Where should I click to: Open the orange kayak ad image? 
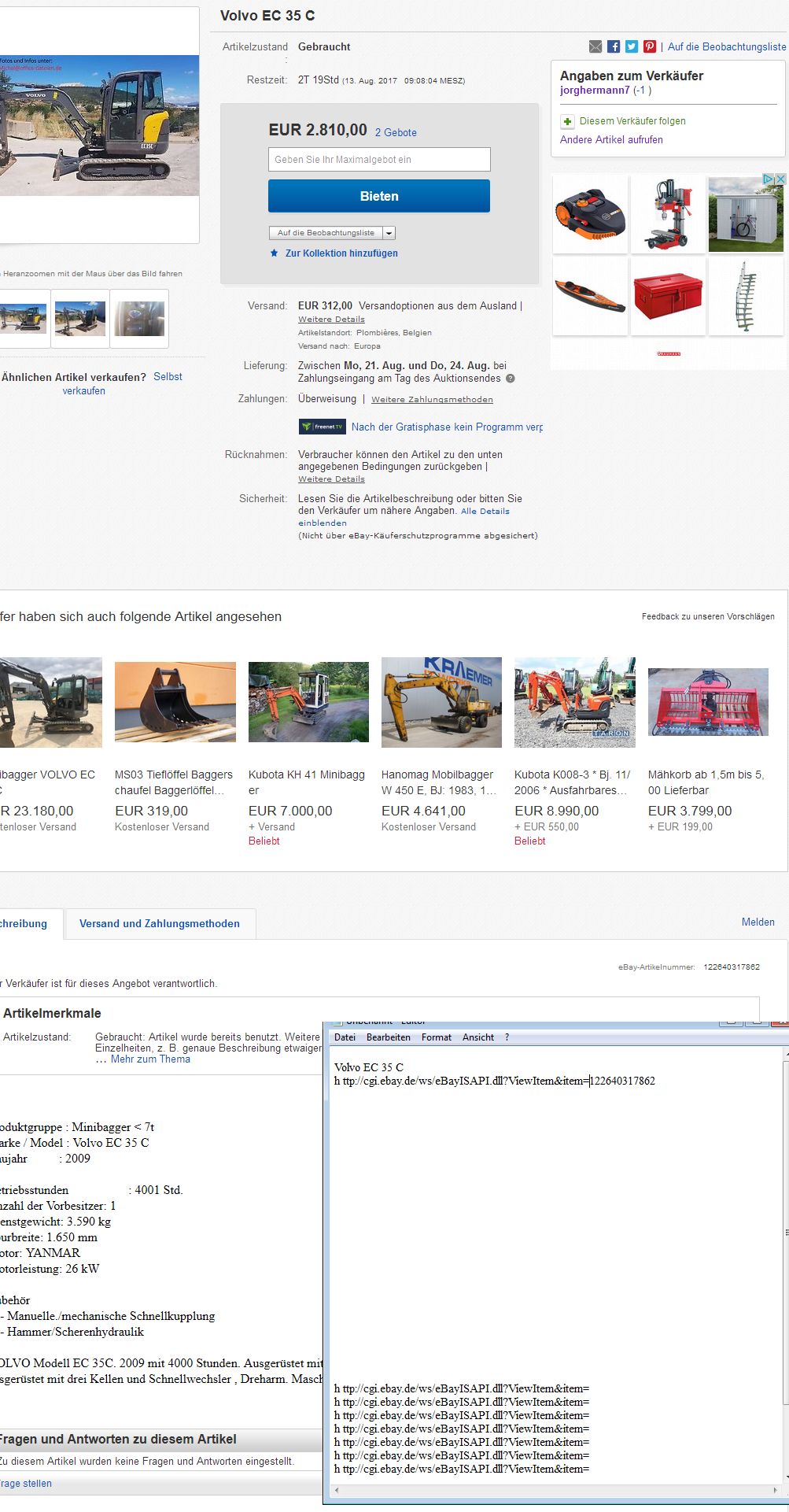click(x=590, y=296)
